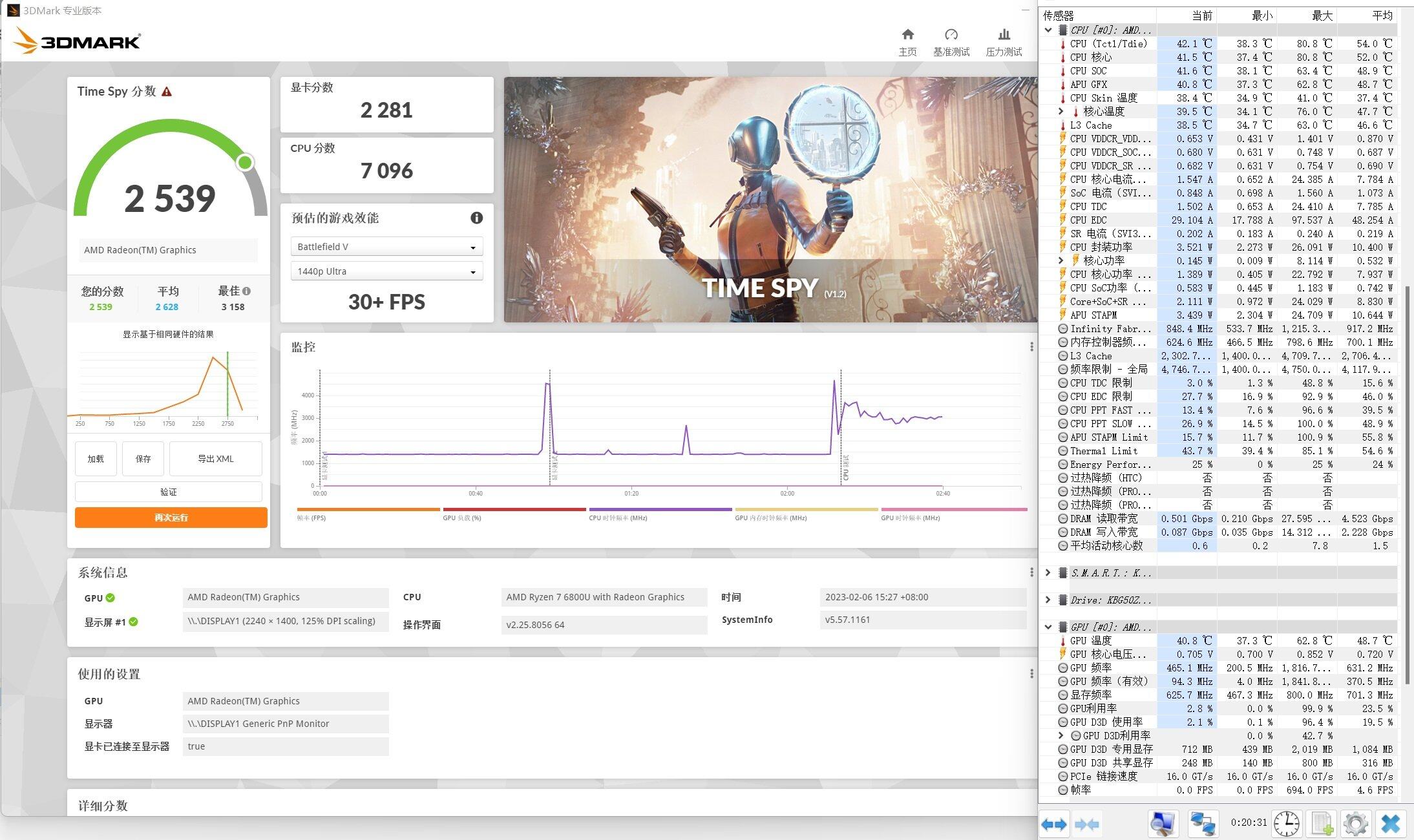Expand the S.M.A.R.T. sensor group
The image size is (1414, 840).
point(1048,572)
